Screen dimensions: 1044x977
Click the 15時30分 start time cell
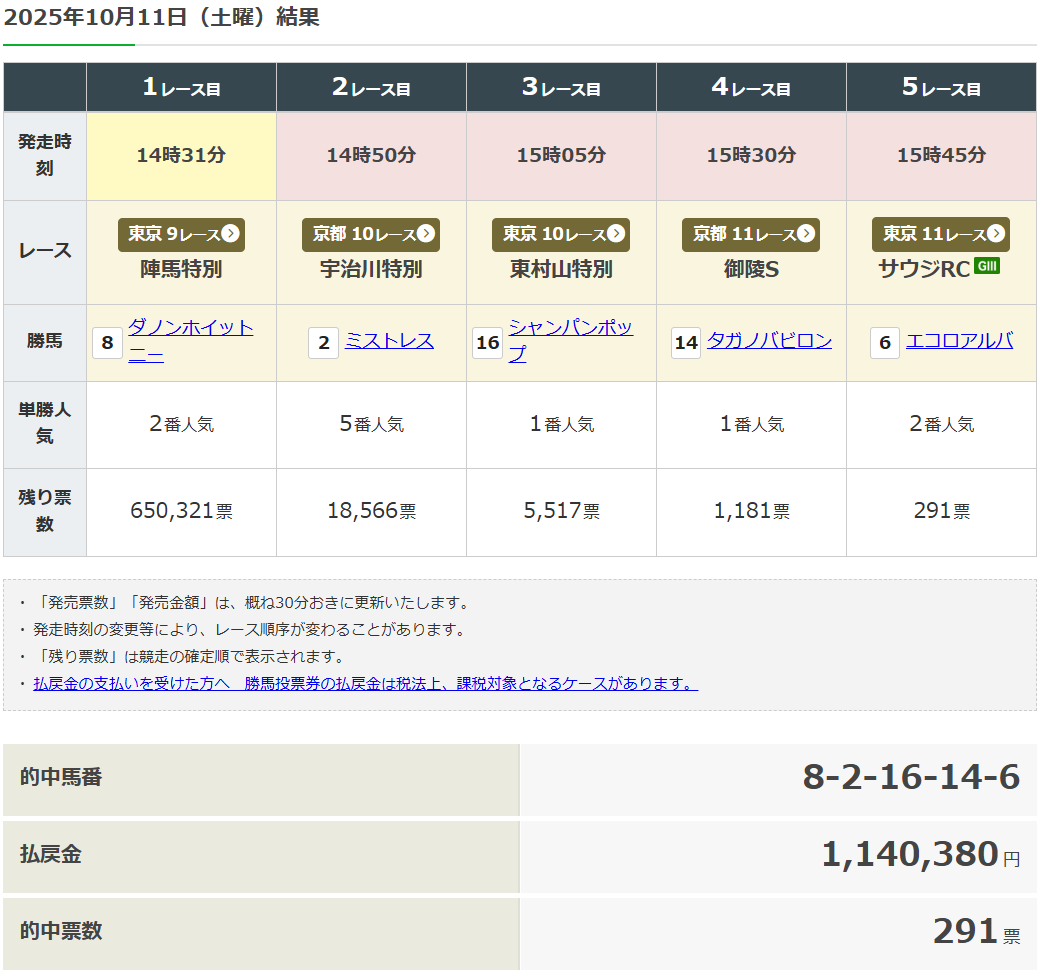point(751,156)
